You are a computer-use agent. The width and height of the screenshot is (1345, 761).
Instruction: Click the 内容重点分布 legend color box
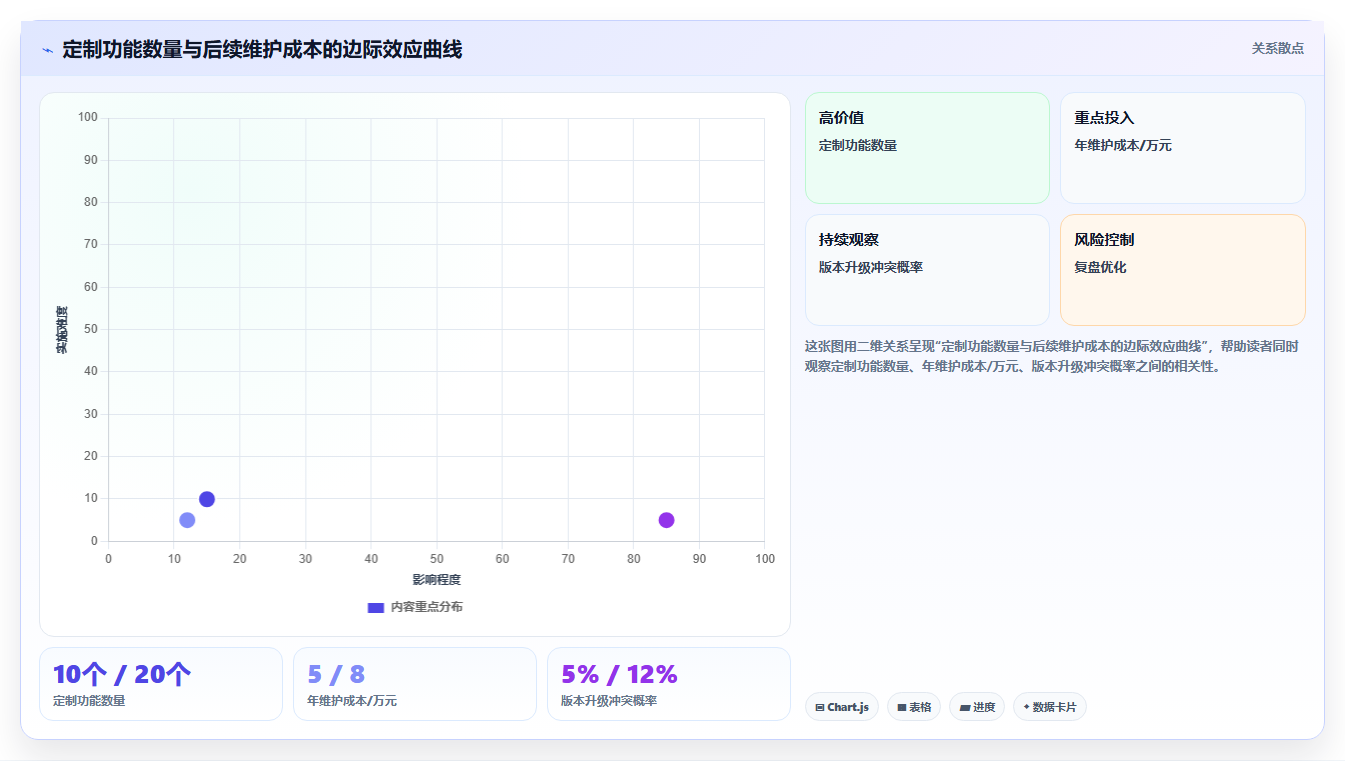tap(376, 607)
